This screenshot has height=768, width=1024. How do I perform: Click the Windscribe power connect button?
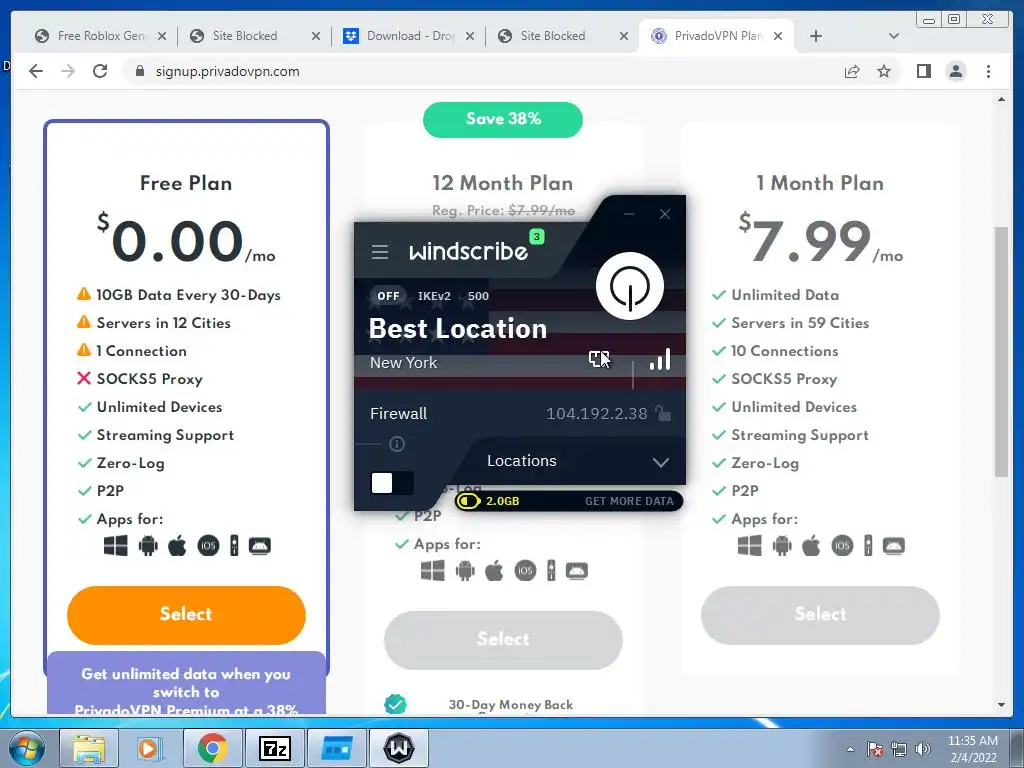point(630,286)
